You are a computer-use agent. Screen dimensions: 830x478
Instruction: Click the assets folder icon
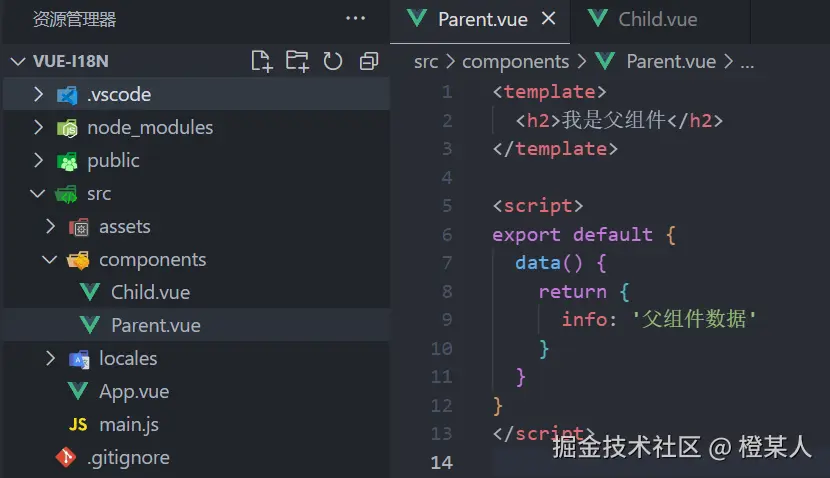[x=79, y=227]
